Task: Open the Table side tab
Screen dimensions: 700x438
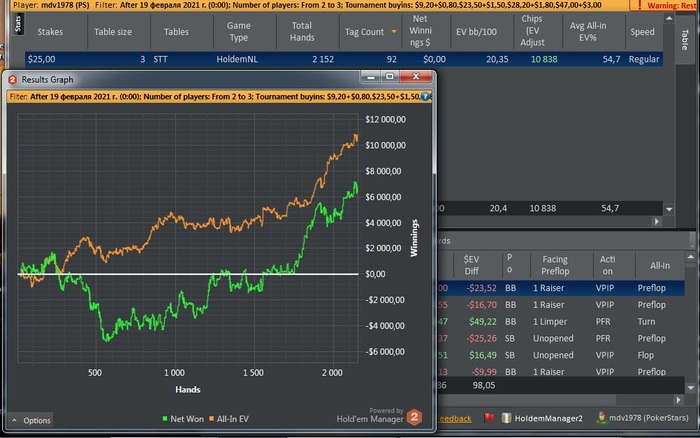Action: (x=684, y=40)
